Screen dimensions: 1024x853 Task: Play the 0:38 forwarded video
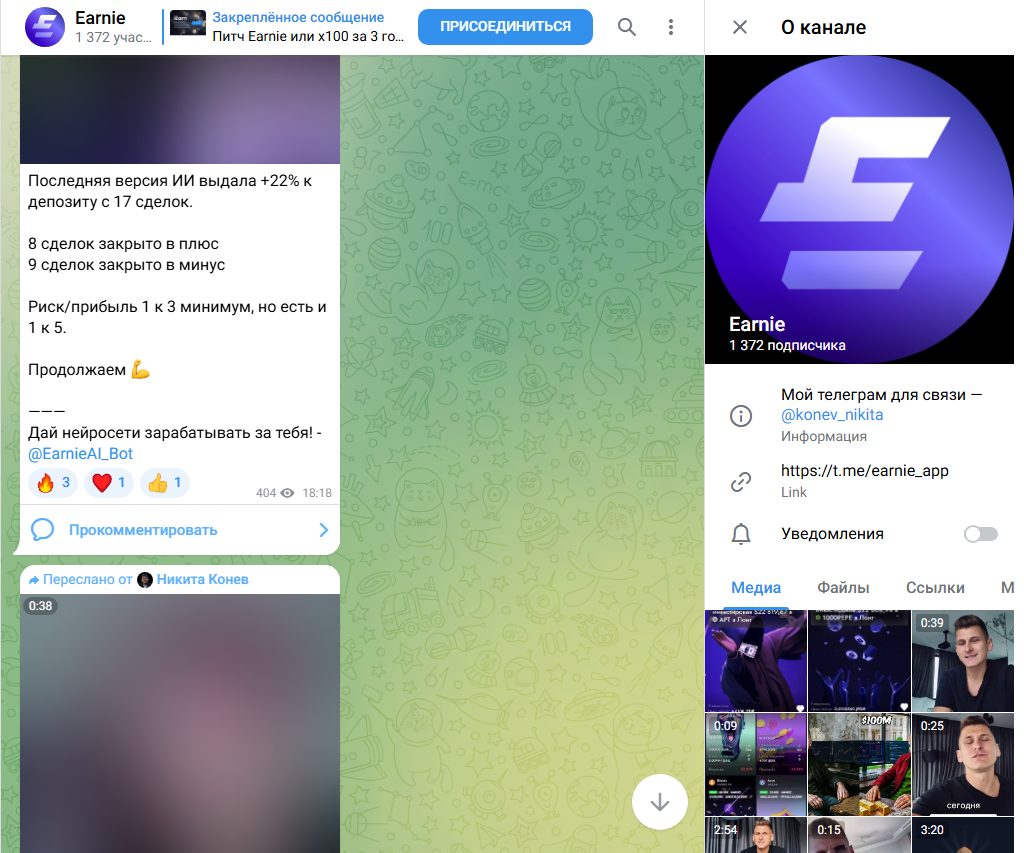180,723
